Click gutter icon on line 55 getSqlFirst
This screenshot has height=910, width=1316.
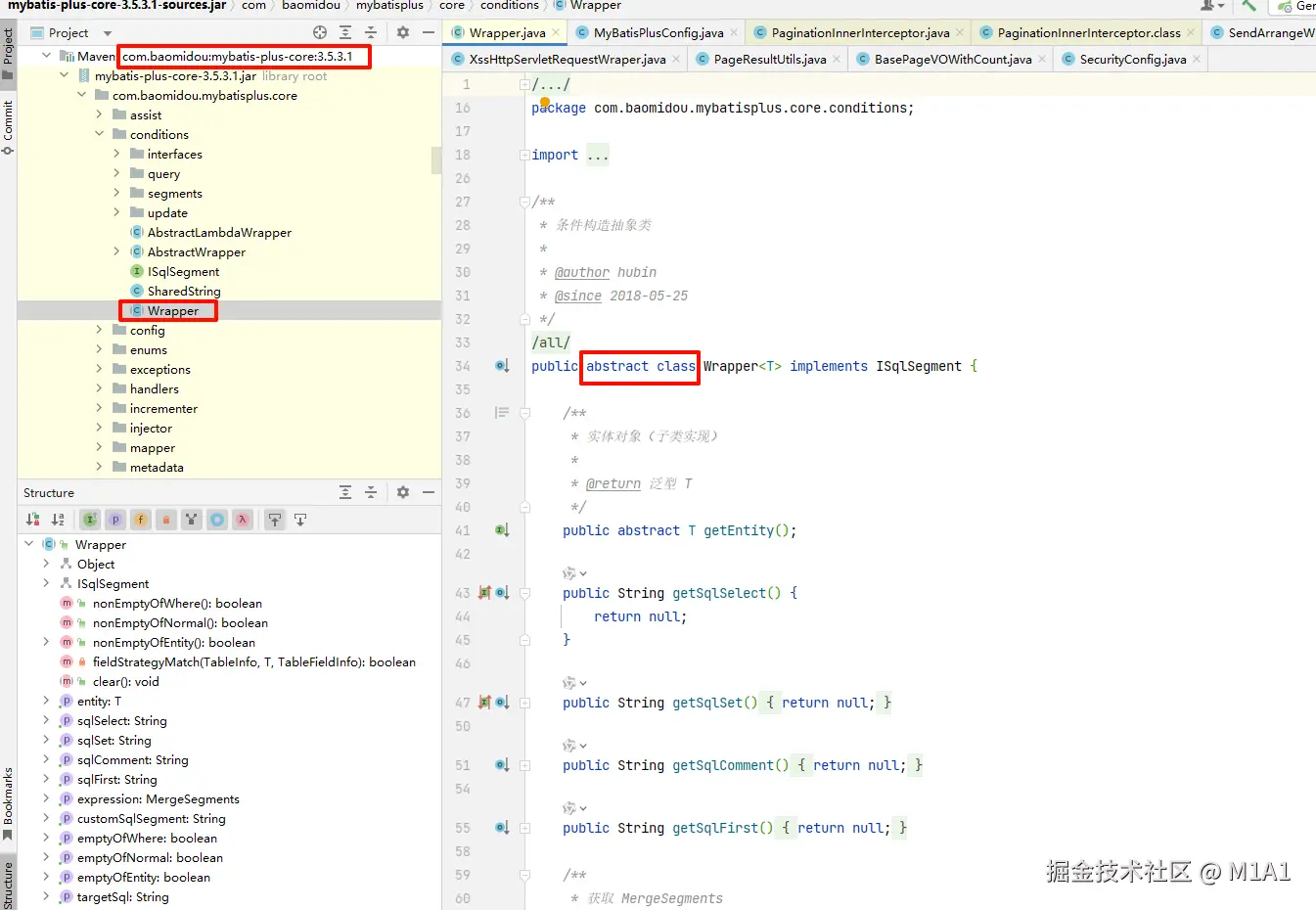click(x=502, y=828)
